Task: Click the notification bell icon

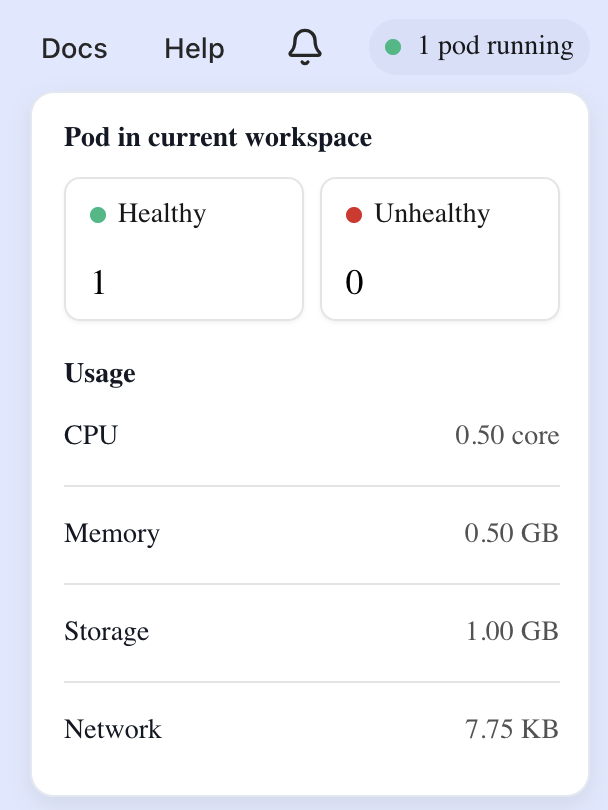Action: [306, 47]
